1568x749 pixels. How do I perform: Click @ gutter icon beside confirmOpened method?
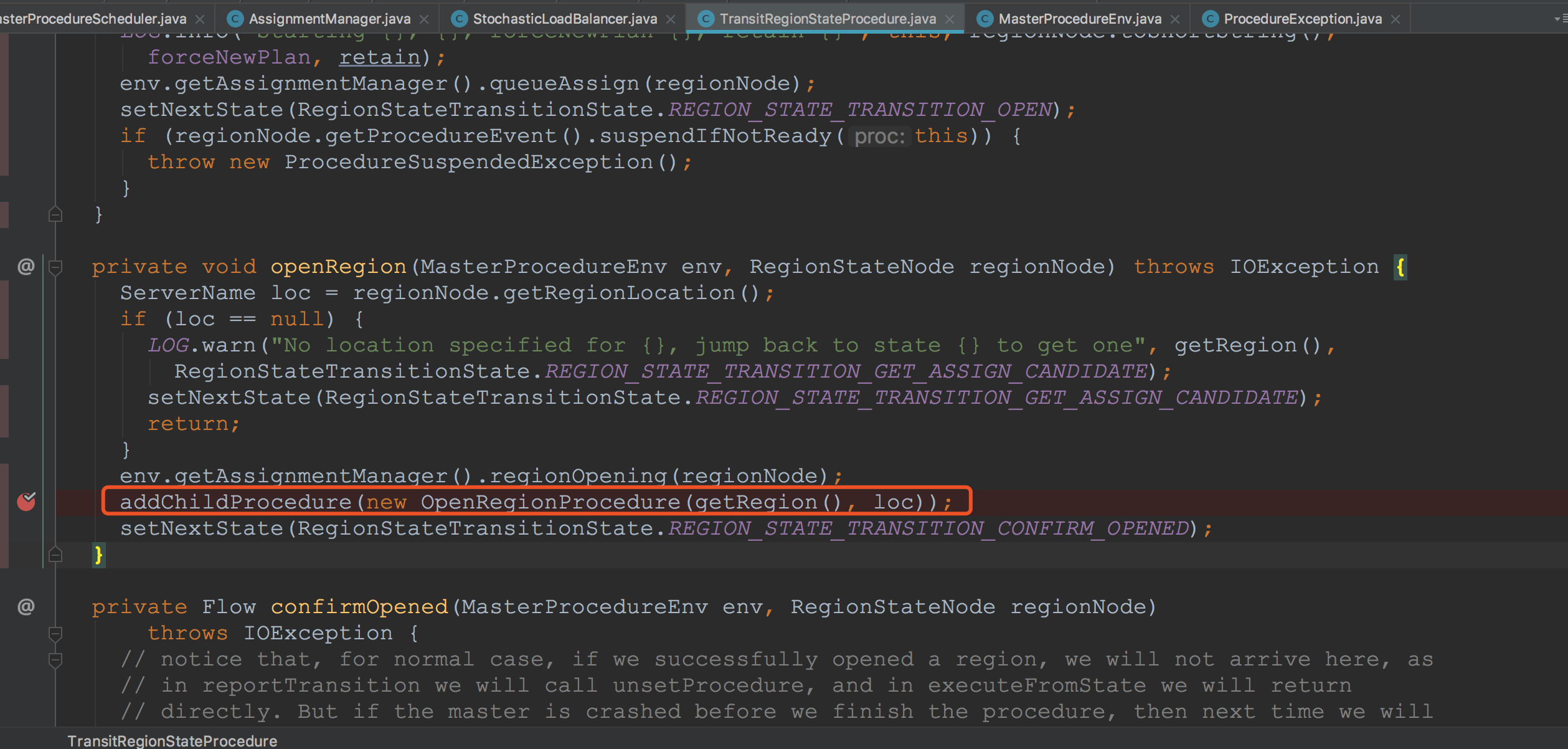click(x=26, y=606)
